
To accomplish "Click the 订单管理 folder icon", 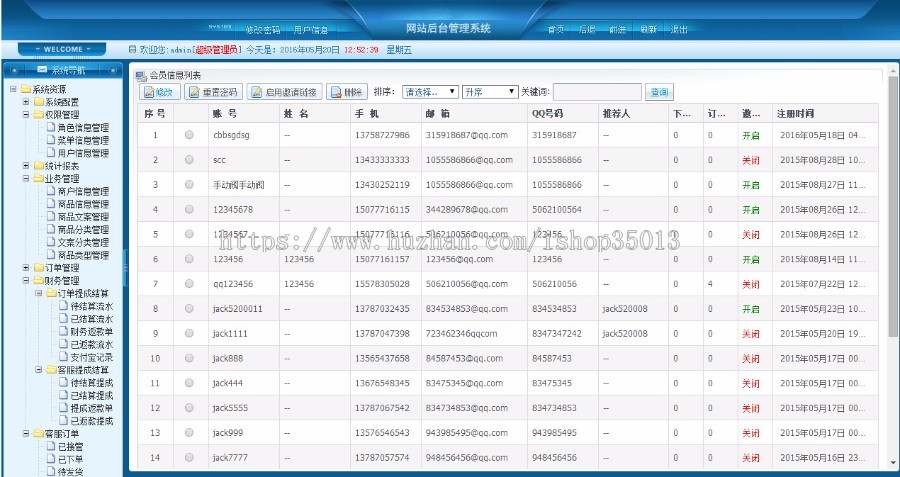I will [x=38, y=267].
